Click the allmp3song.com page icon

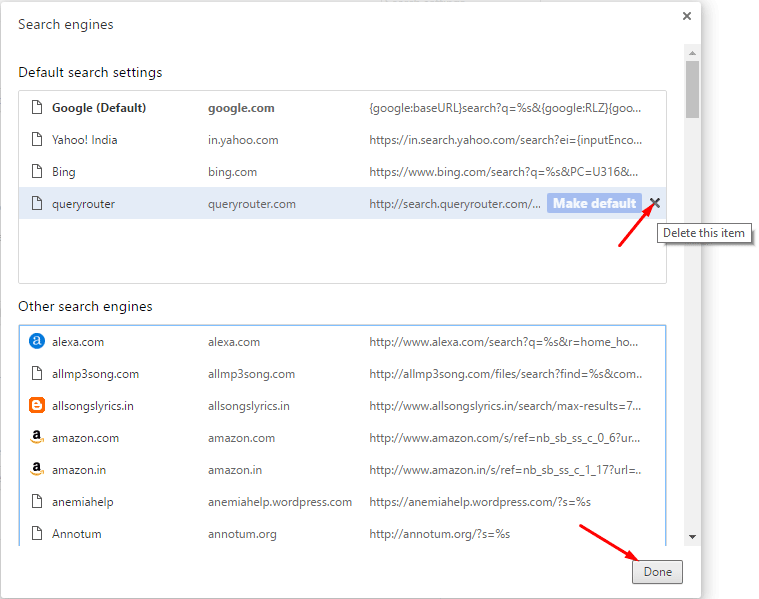click(37, 373)
